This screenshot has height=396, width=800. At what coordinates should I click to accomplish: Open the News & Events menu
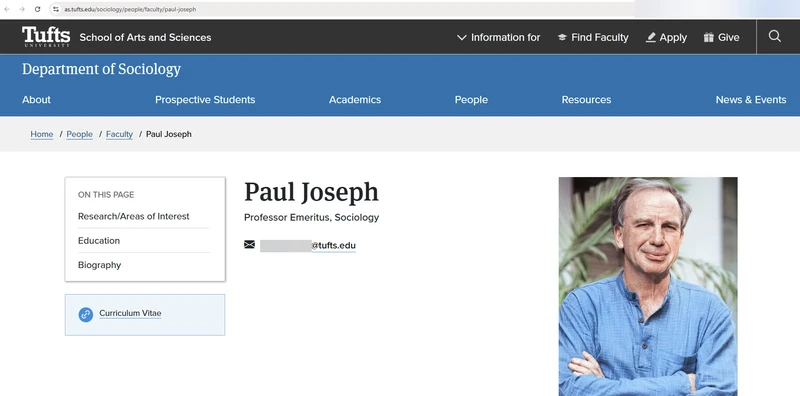tap(751, 100)
